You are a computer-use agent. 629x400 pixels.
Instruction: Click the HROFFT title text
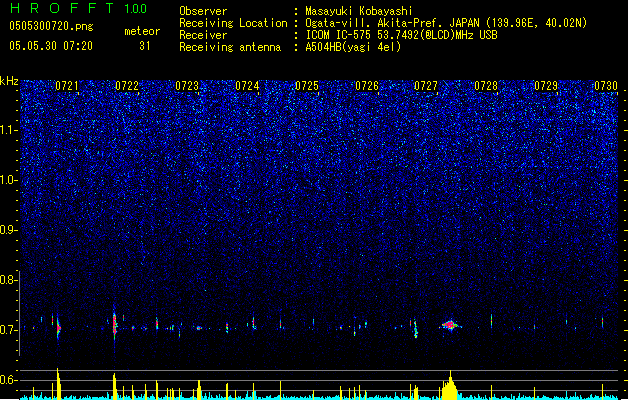(62, 8)
